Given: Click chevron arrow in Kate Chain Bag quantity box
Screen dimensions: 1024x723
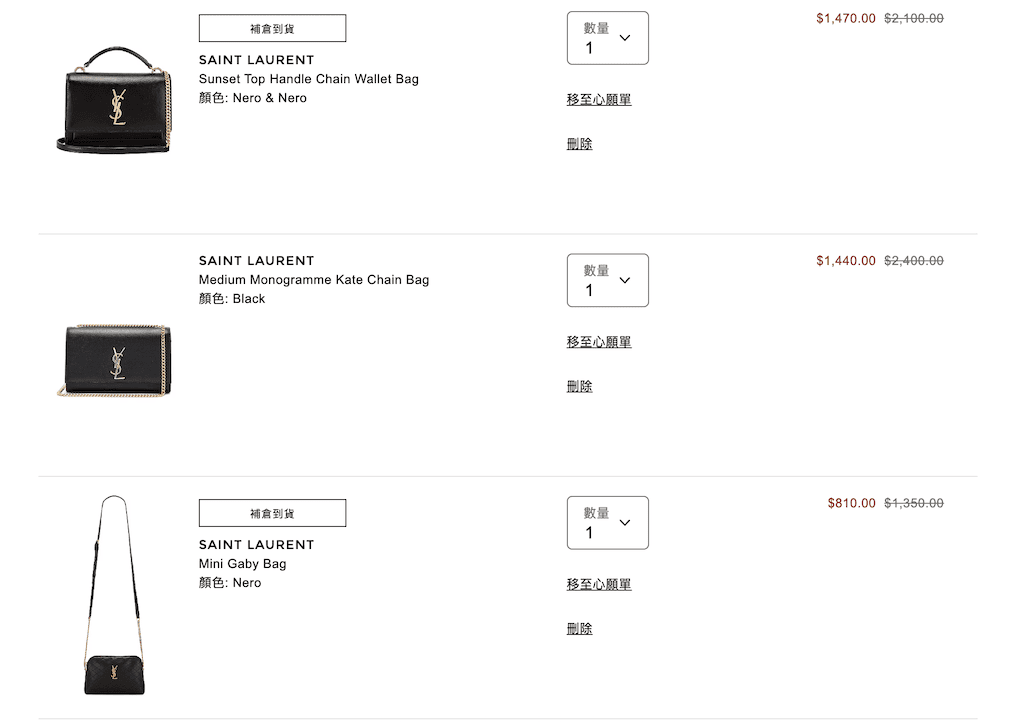Looking at the screenshot, I should 625,280.
